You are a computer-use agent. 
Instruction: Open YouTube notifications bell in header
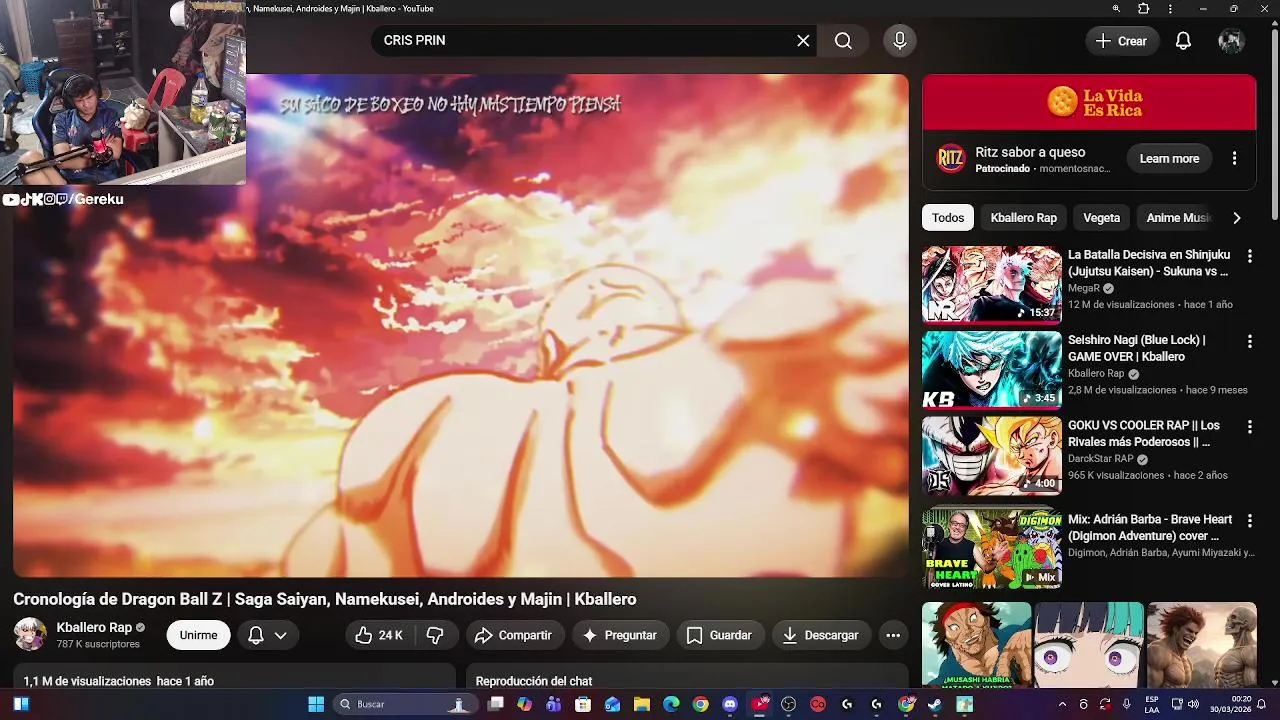(1183, 41)
